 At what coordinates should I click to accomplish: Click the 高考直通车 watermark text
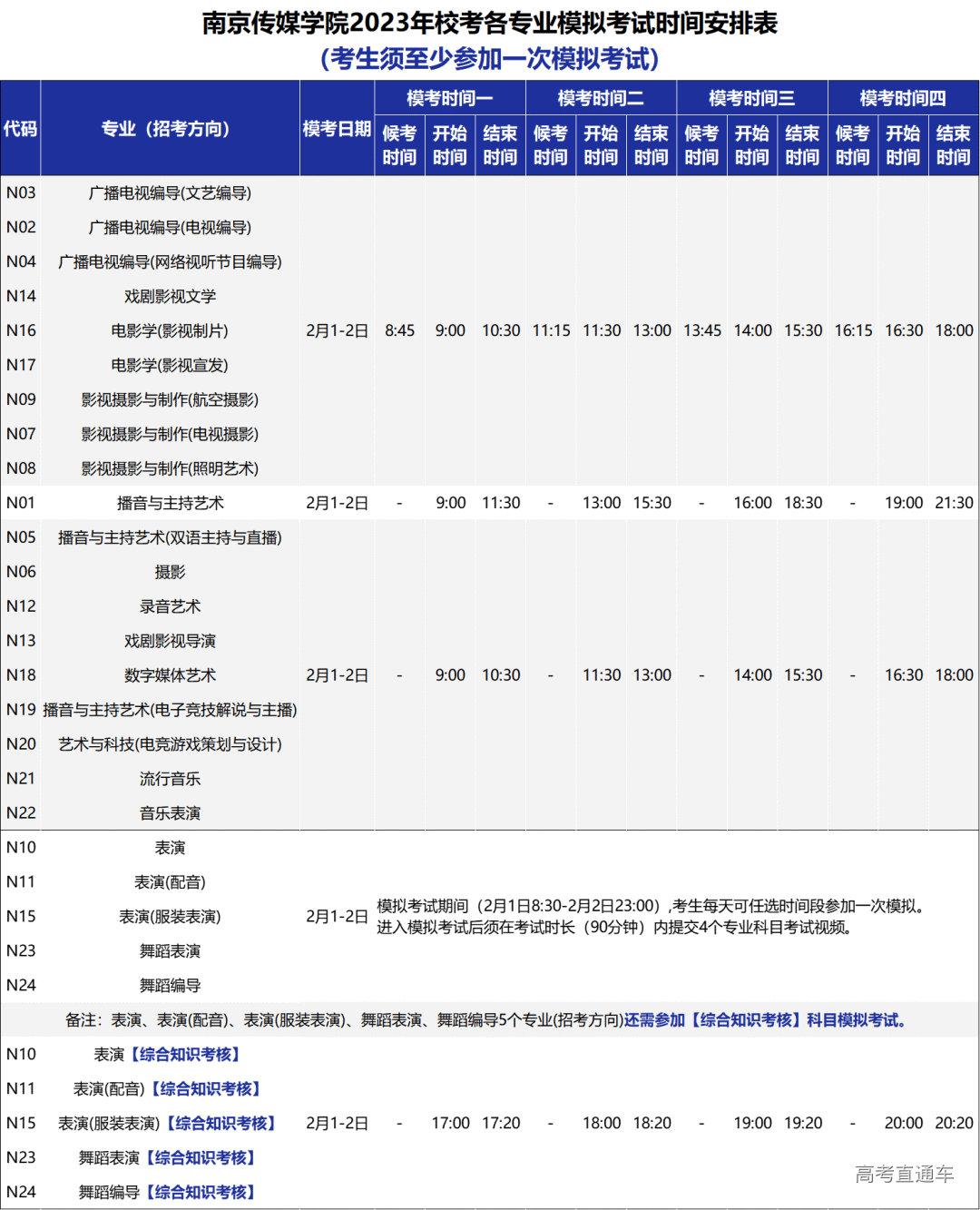pos(907,1175)
